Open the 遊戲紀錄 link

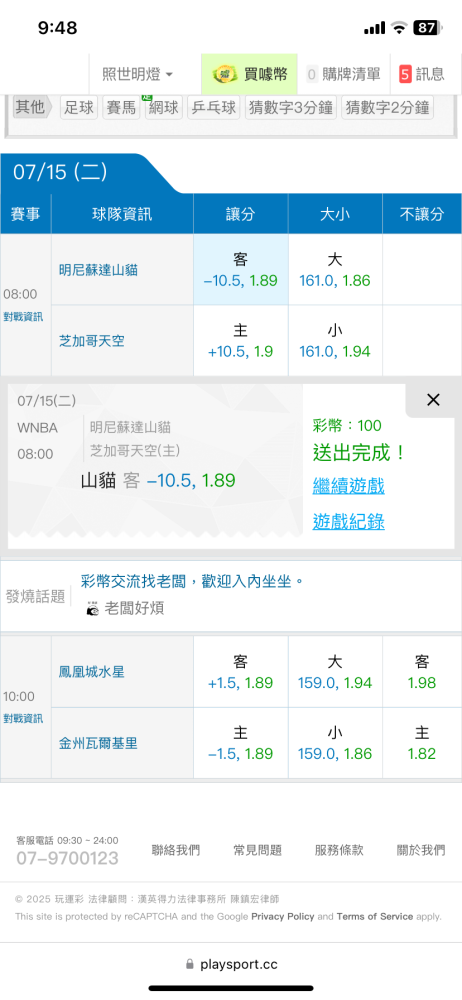(348, 522)
